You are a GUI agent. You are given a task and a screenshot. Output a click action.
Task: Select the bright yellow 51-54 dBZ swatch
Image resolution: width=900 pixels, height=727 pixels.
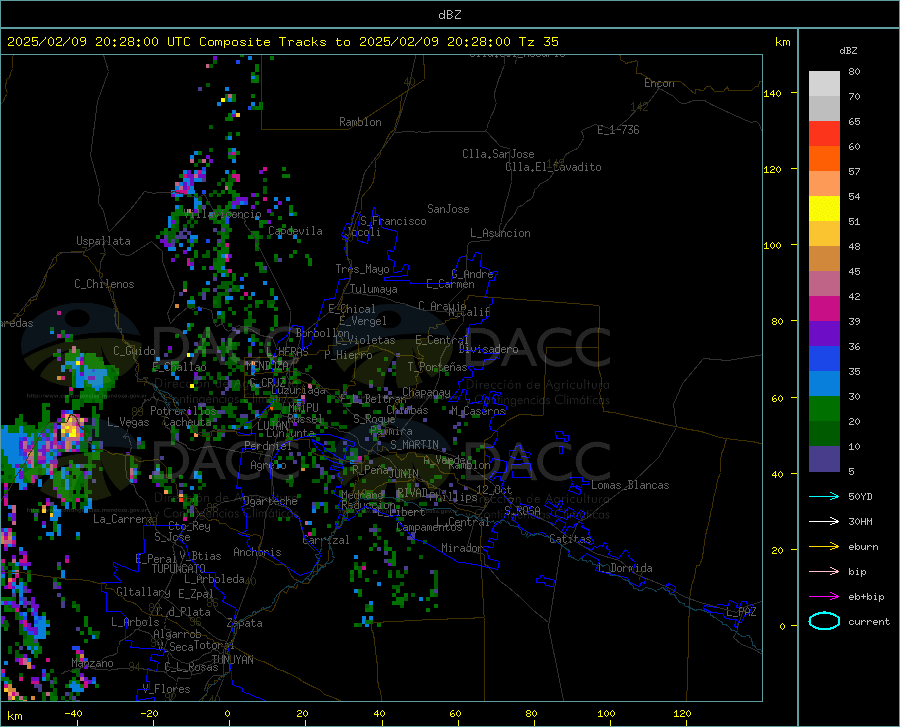(824, 209)
